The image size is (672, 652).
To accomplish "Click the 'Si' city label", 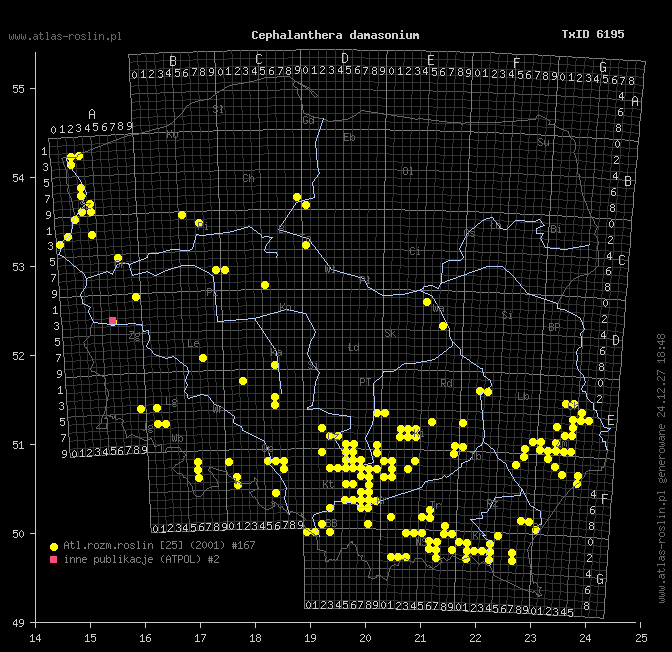I will tap(507, 315).
